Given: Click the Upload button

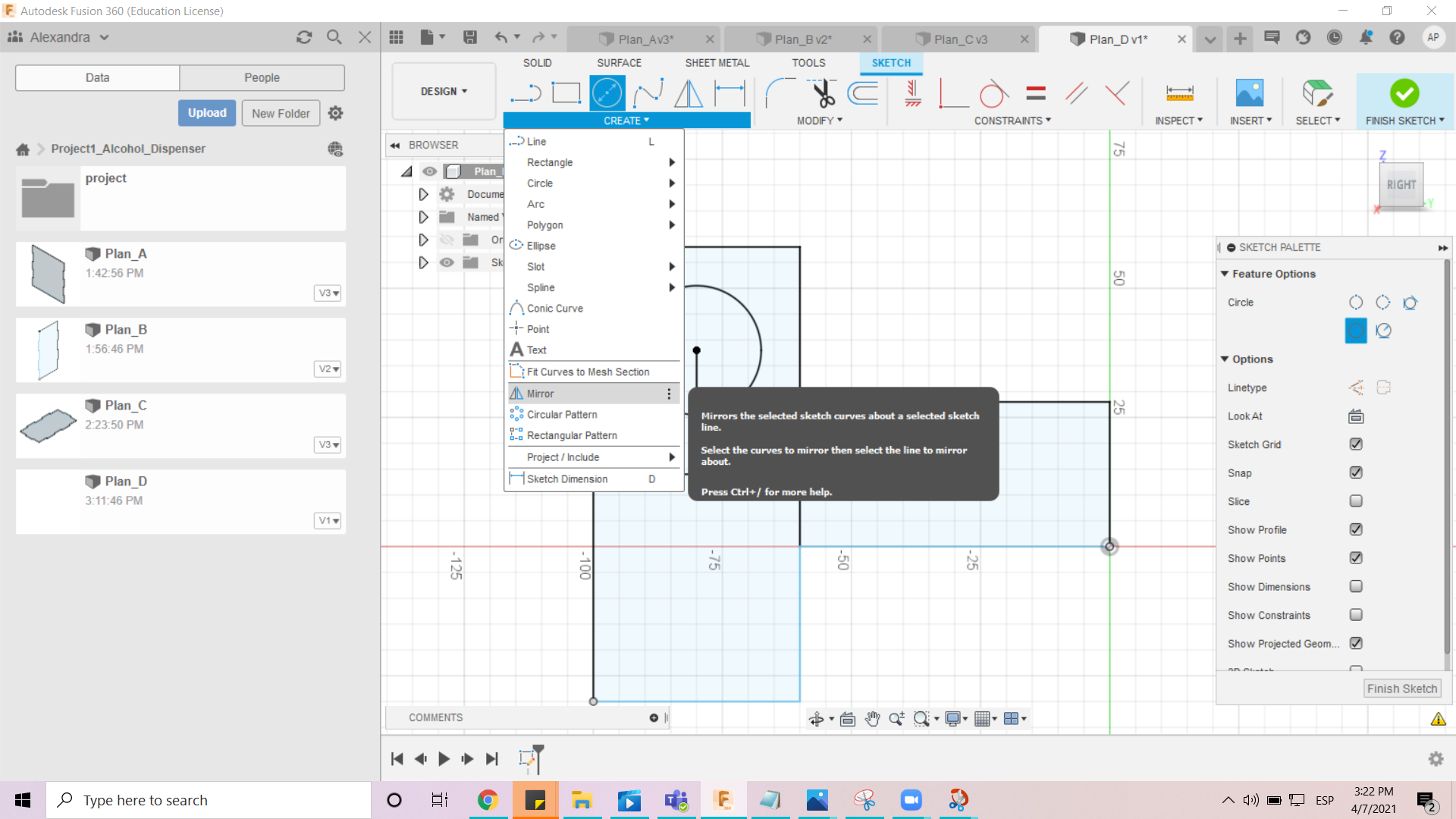Looking at the screenshot, I should pyautogui.click(x=207, y=113).
